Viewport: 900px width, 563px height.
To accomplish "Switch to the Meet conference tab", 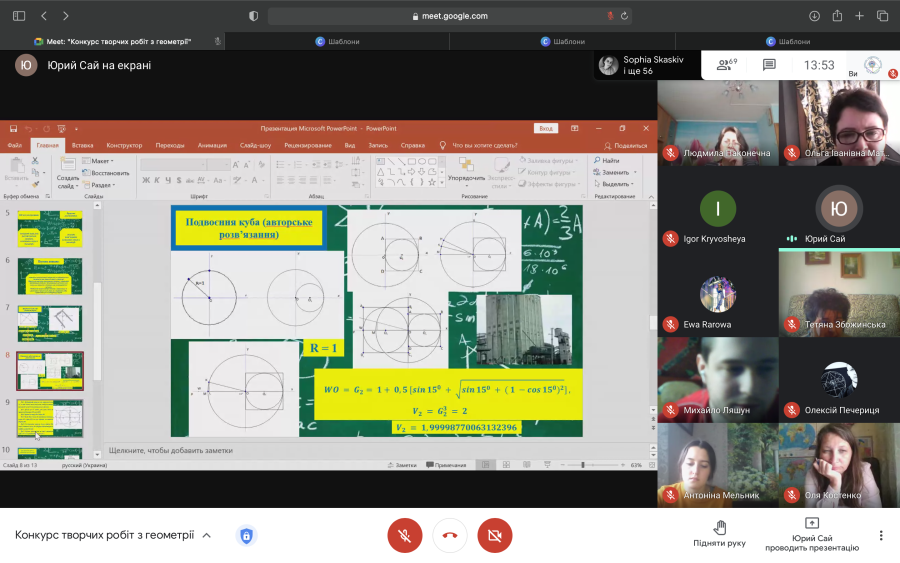I will (112, 41).
